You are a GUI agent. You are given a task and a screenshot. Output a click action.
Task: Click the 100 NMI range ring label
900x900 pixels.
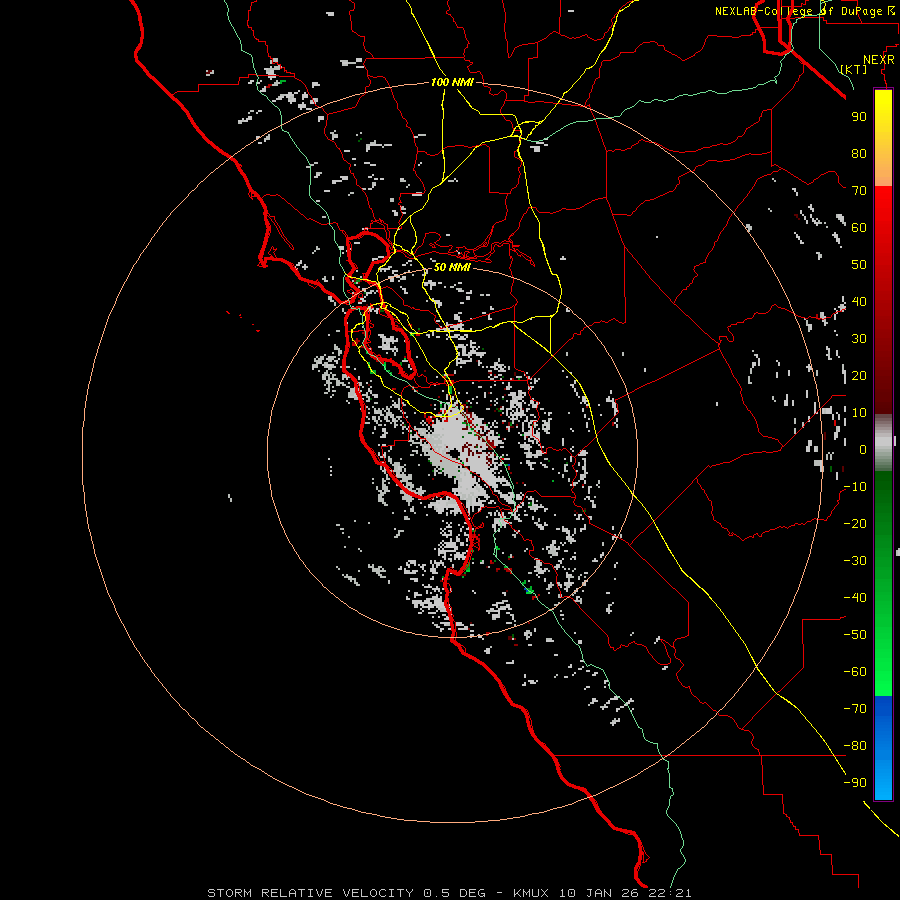(452, 83)
